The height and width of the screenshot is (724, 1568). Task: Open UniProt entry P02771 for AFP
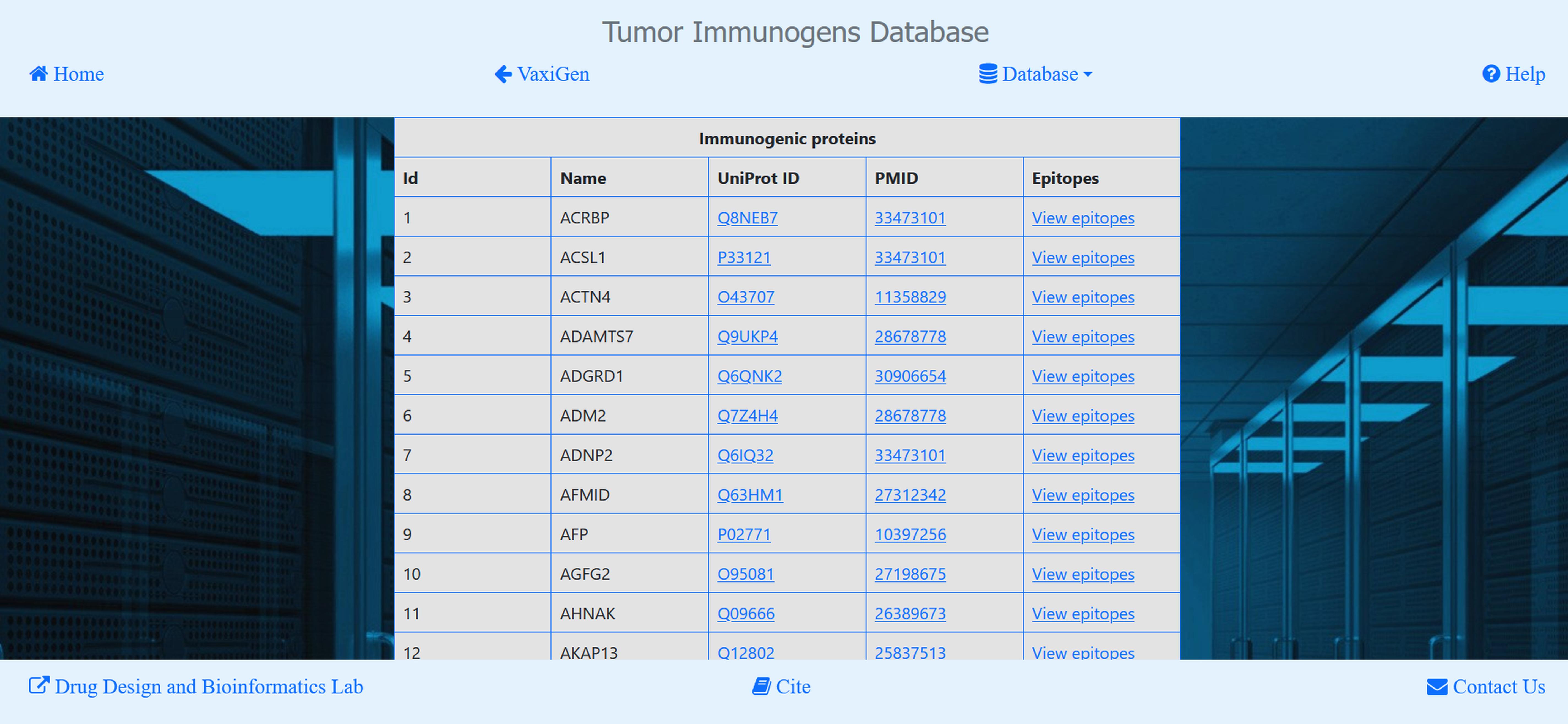pos(744,534)
